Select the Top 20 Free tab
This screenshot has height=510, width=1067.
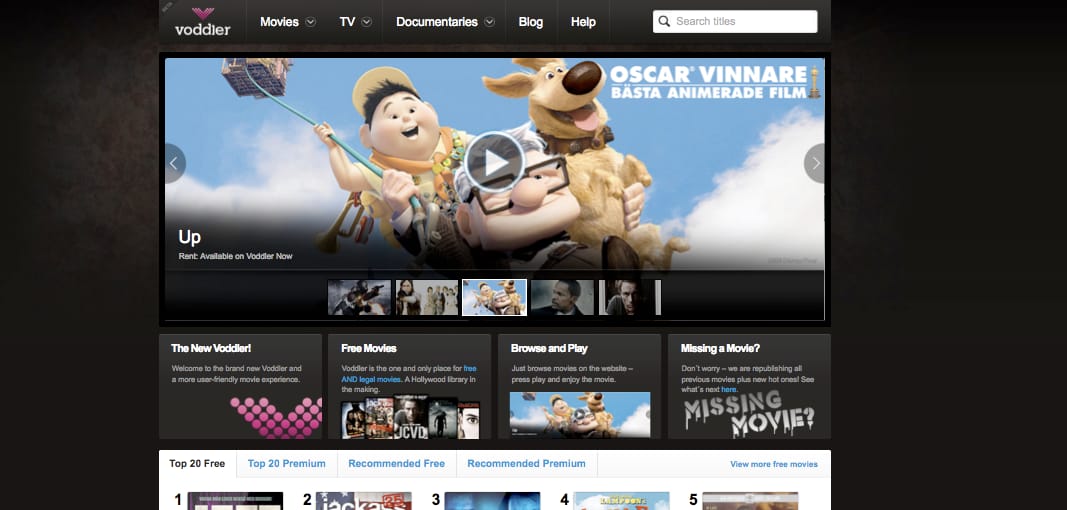coord(197,464)
